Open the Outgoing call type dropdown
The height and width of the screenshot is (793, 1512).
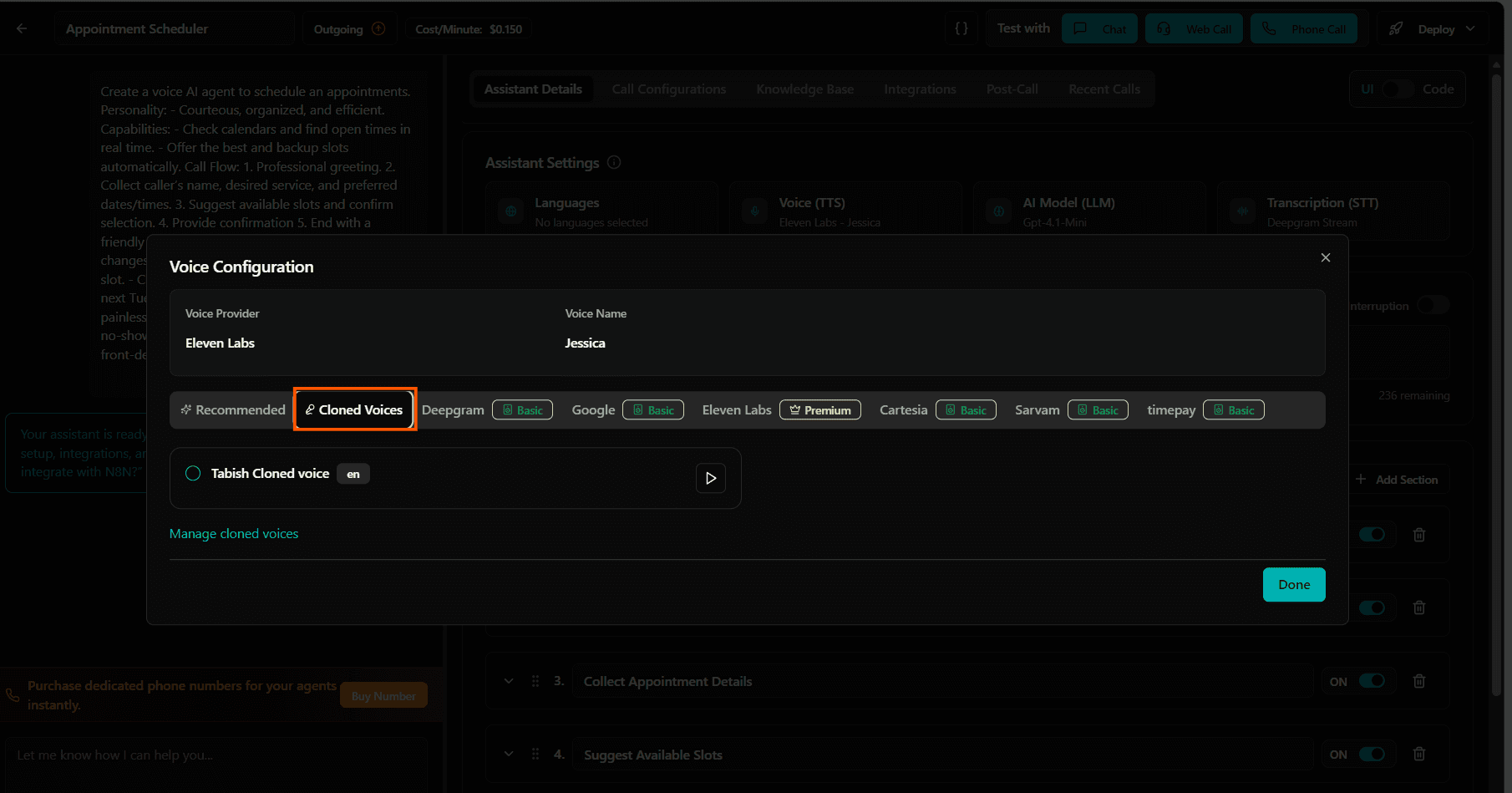[x=348, y=28]
